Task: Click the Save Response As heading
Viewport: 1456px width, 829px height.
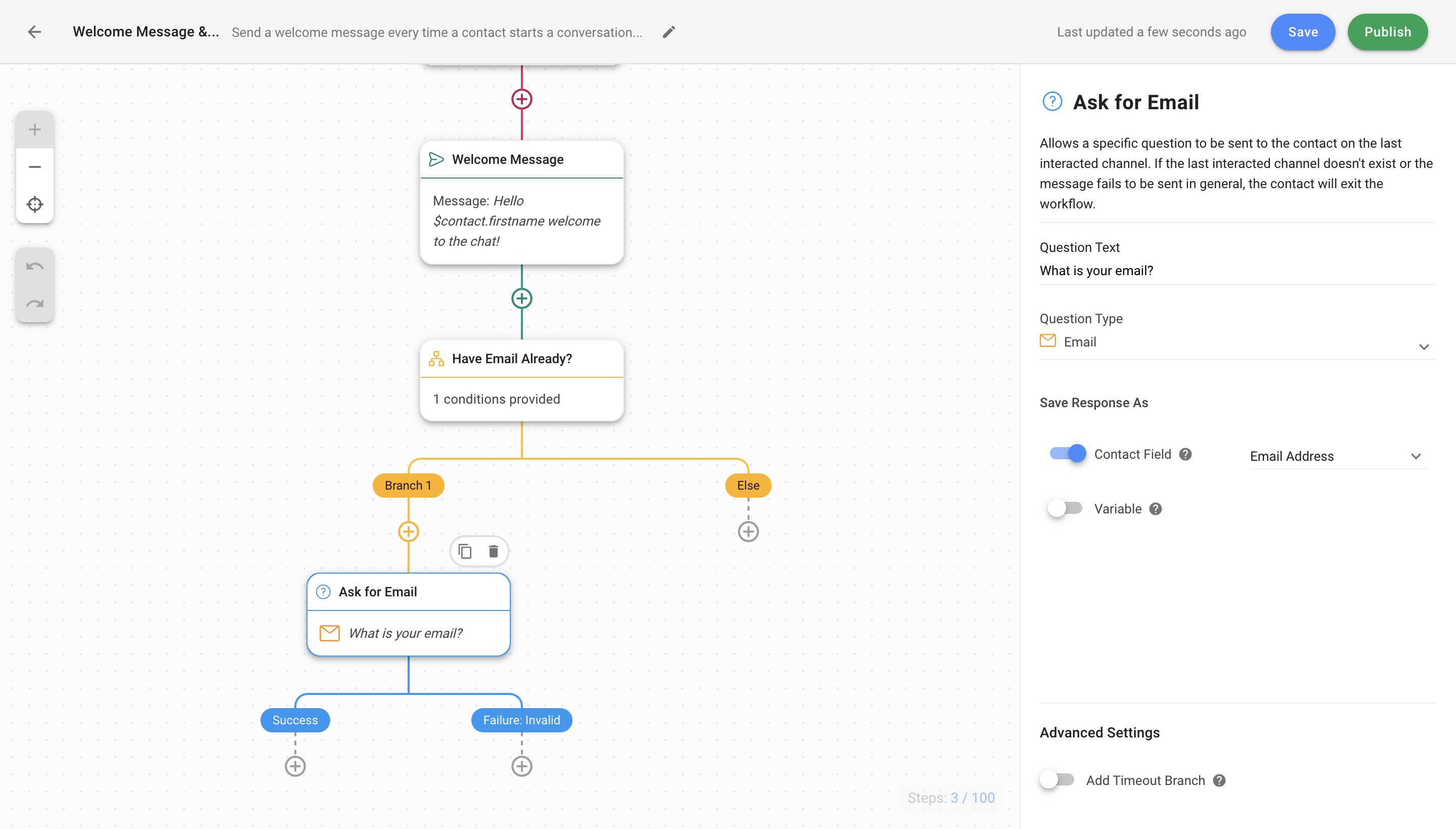Action: [1093, 403]
